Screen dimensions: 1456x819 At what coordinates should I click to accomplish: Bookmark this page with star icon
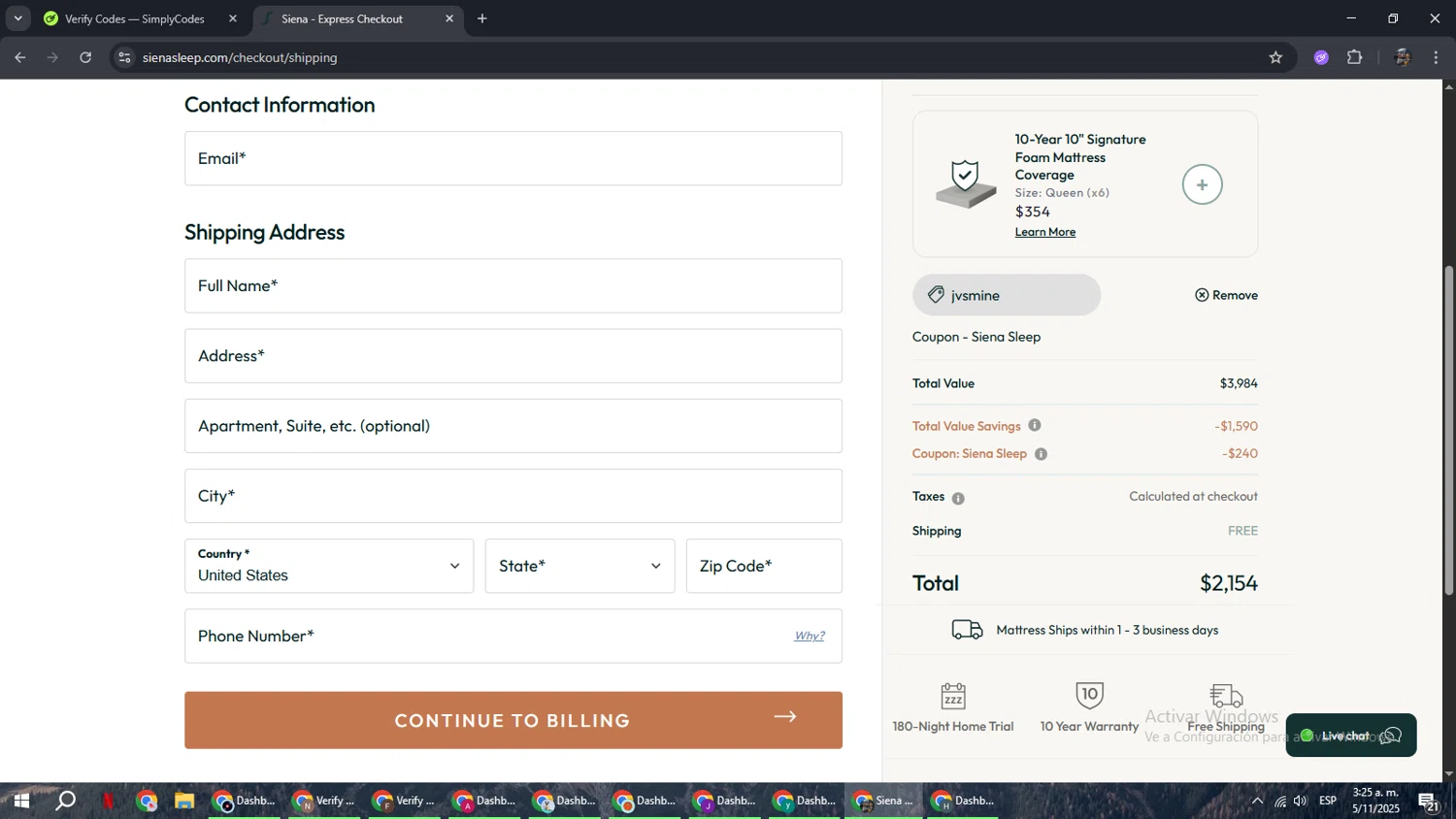pos(1275,57)
